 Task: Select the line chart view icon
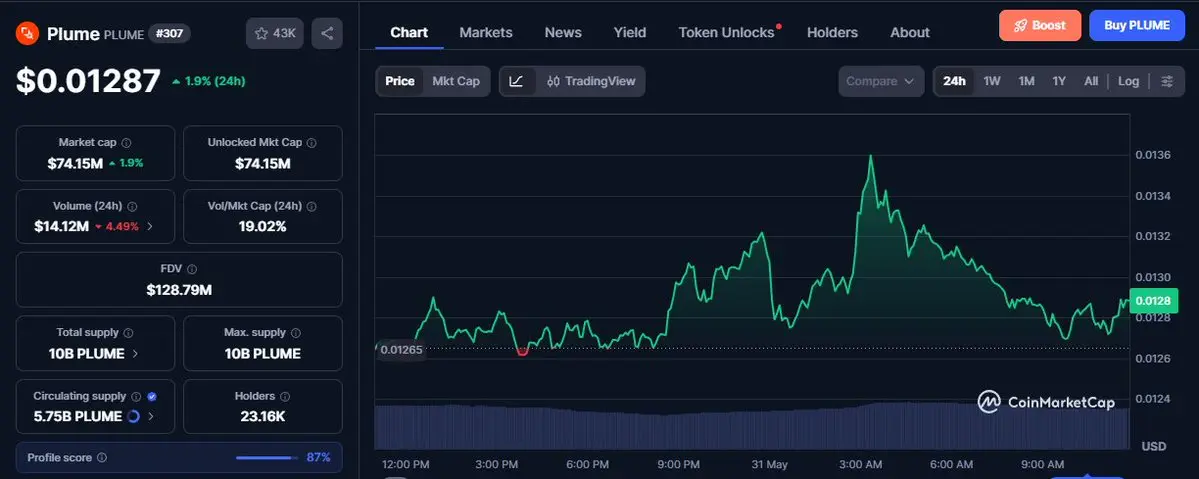(x=517, y=81)
